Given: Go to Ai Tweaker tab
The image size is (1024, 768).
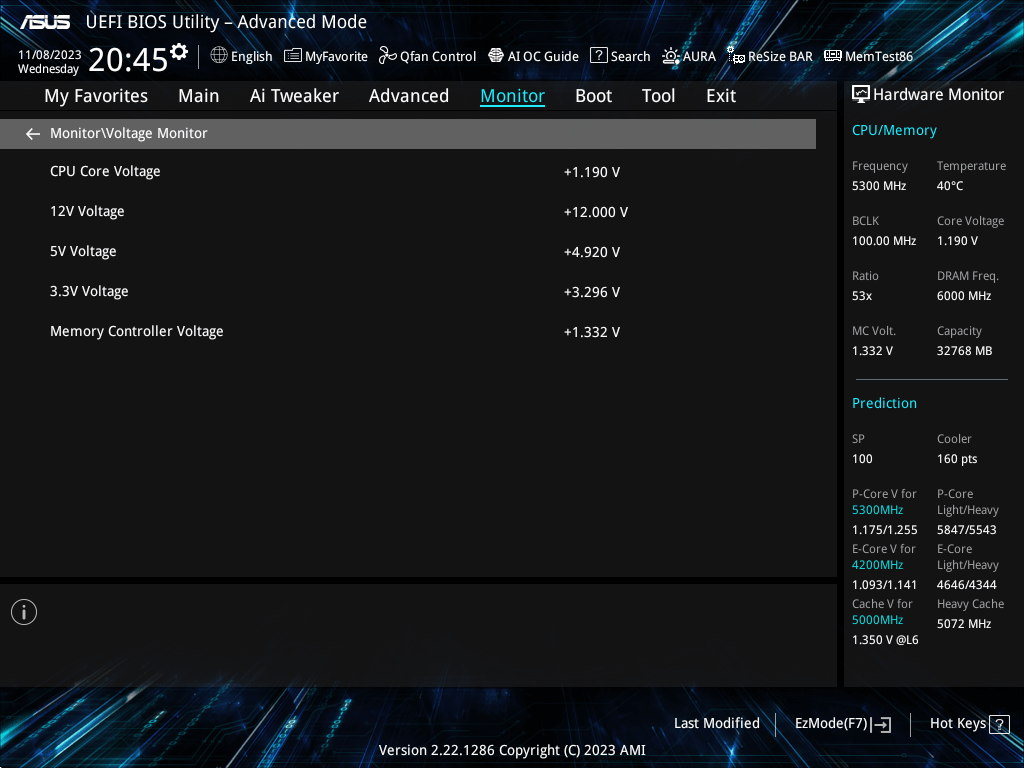Looking at the screenshot, I should [x=294, y=96].
